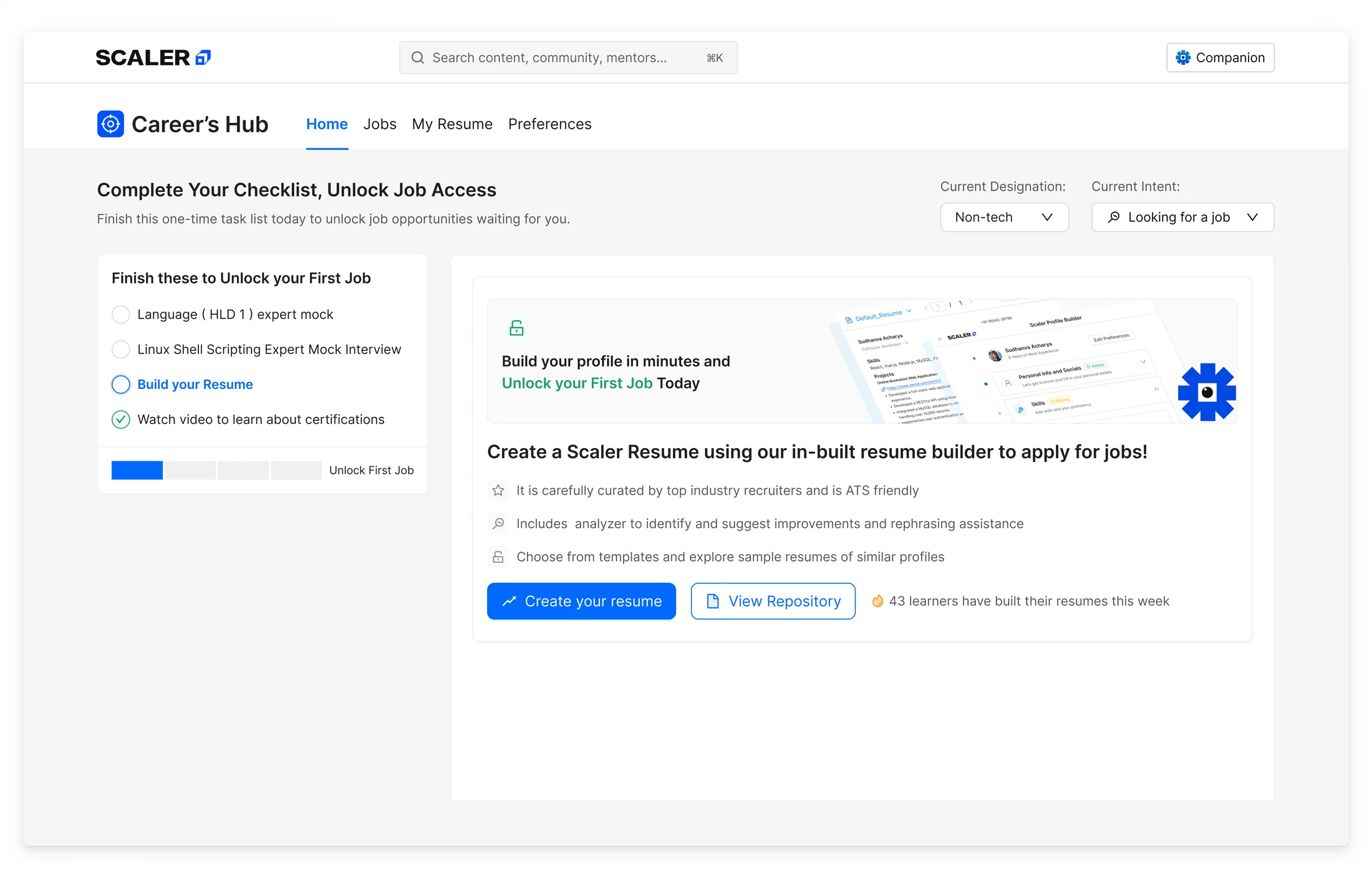The image size is (1372, 877).
Task: Select Linux Shell Scripting Mock Interview circle
Action: (120, 349)
